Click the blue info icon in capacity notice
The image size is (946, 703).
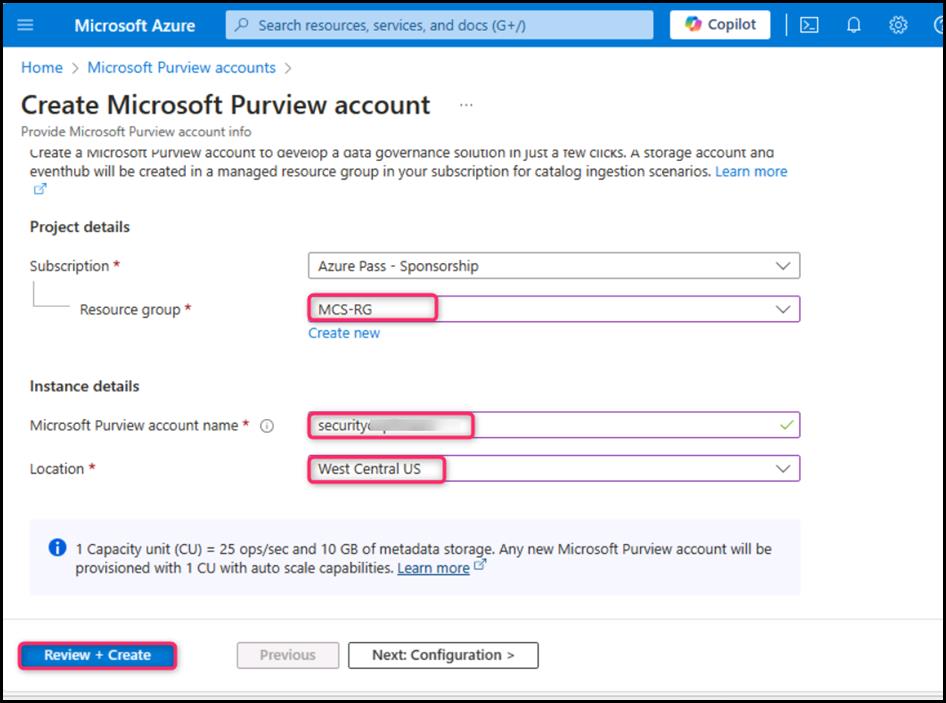tap(57, 549)
